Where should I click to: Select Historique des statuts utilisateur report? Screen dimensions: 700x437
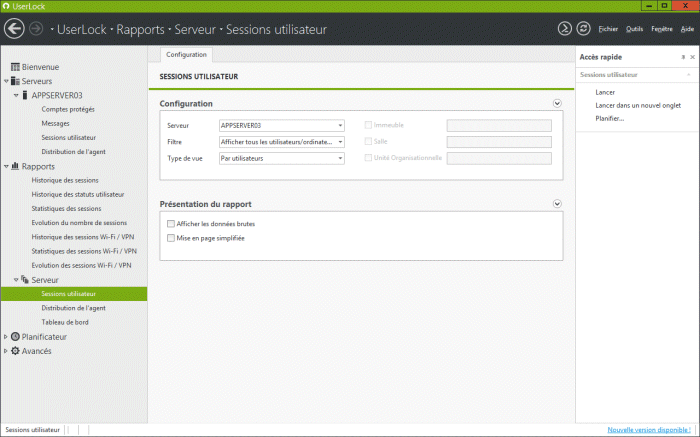(78, 195)
